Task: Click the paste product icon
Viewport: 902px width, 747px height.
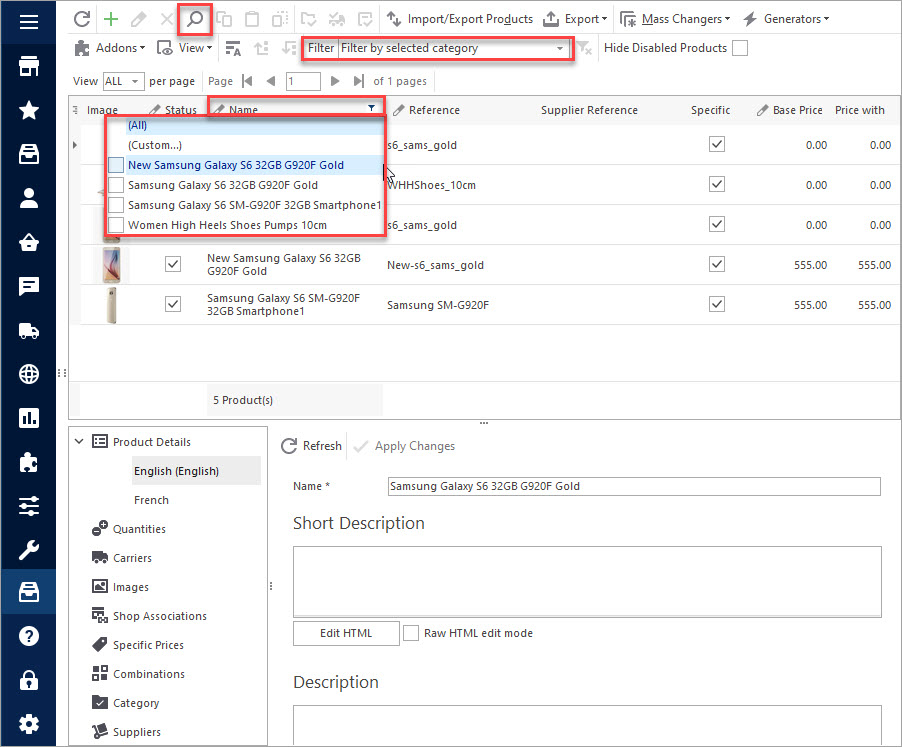Action: 252,19
